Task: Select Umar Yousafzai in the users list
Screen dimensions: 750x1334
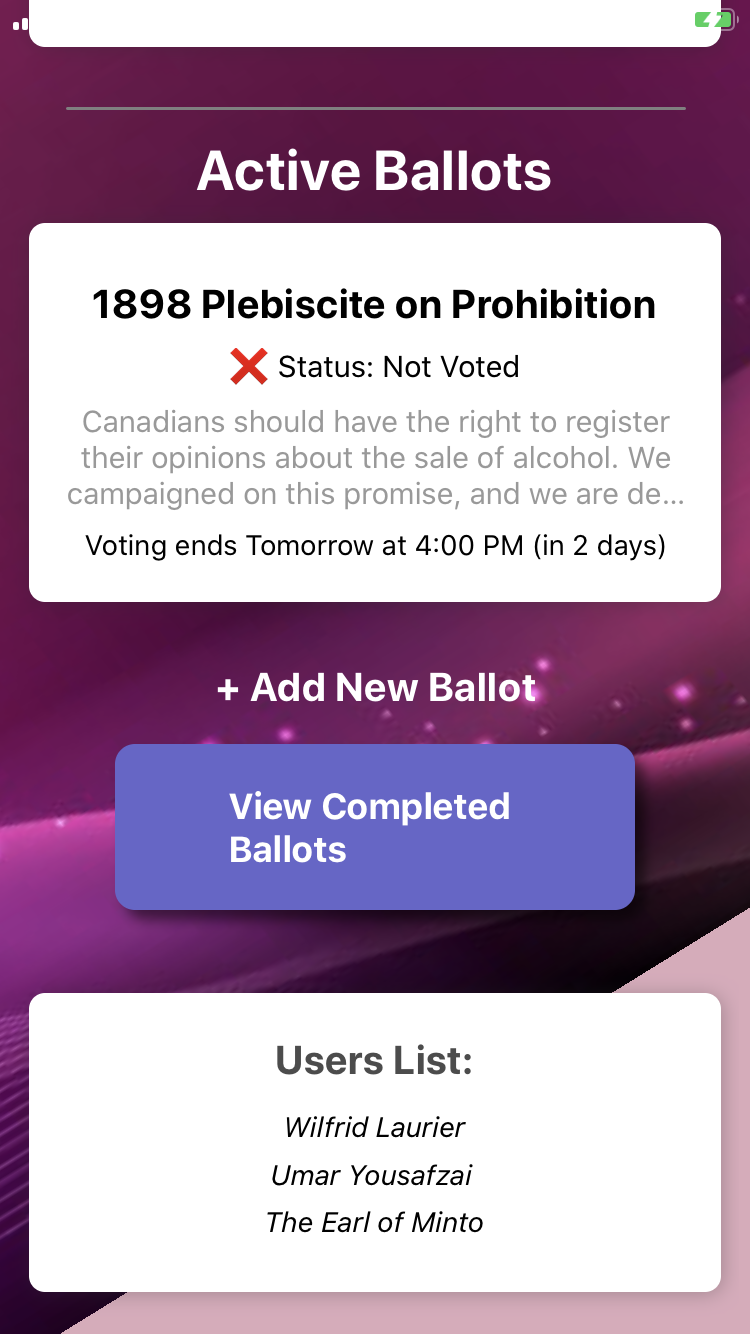Action: (x=372, y=1175)
